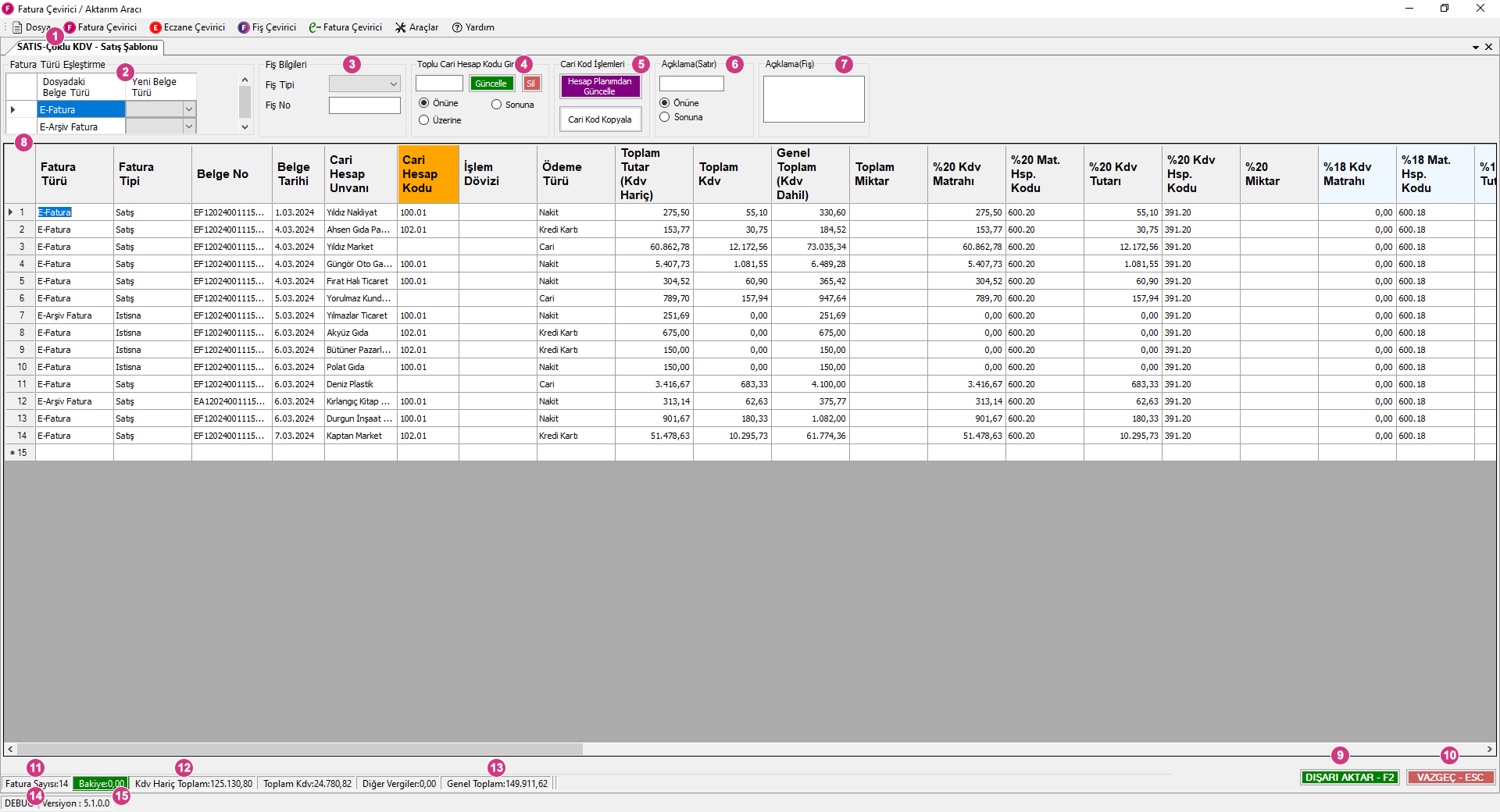Screen dimensions: 1500x812
Task: Select Üzerine radio in Toplu Cari Hesap
Action: coord(424,120)
